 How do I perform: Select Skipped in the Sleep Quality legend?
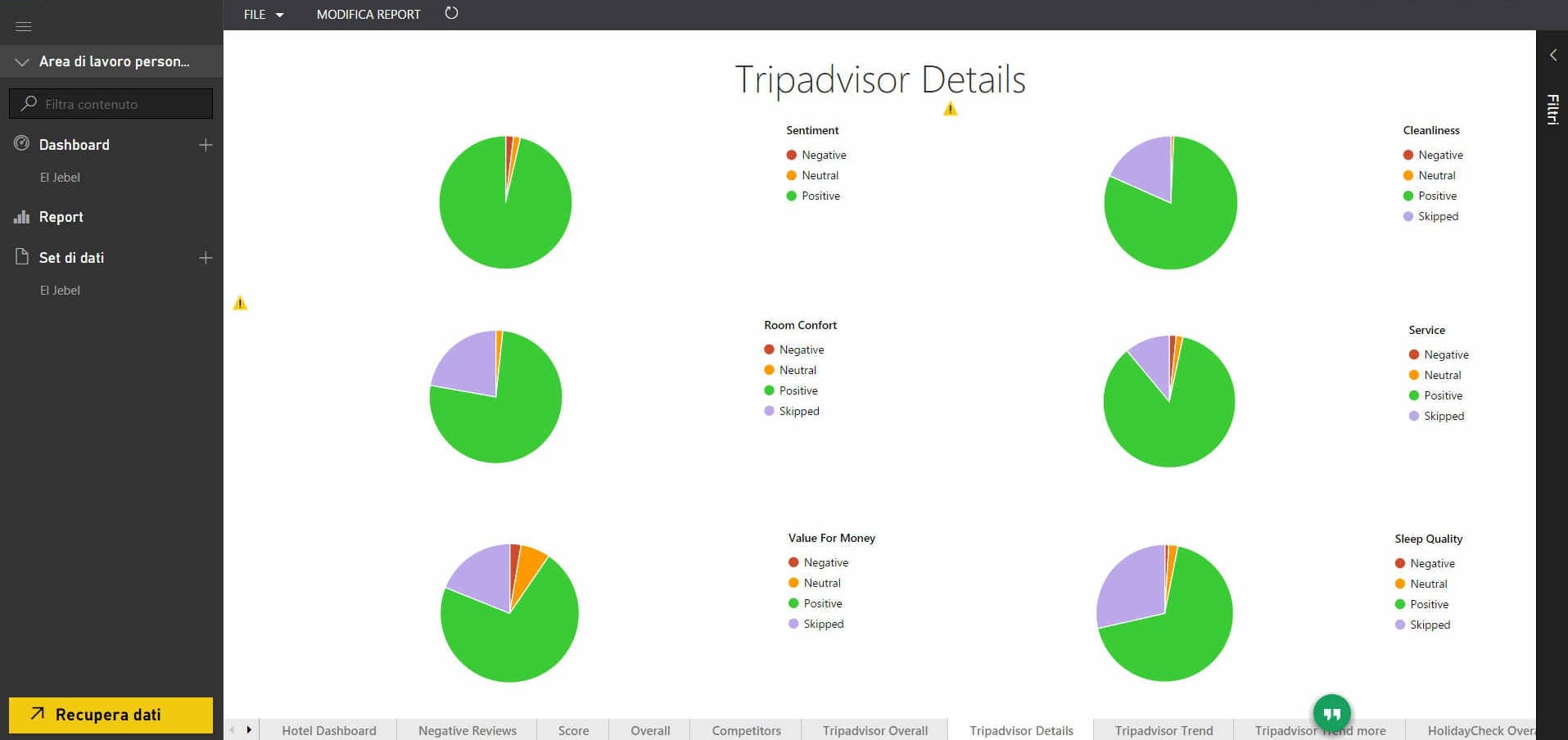pyautogui.click(x=1422, y=625)
